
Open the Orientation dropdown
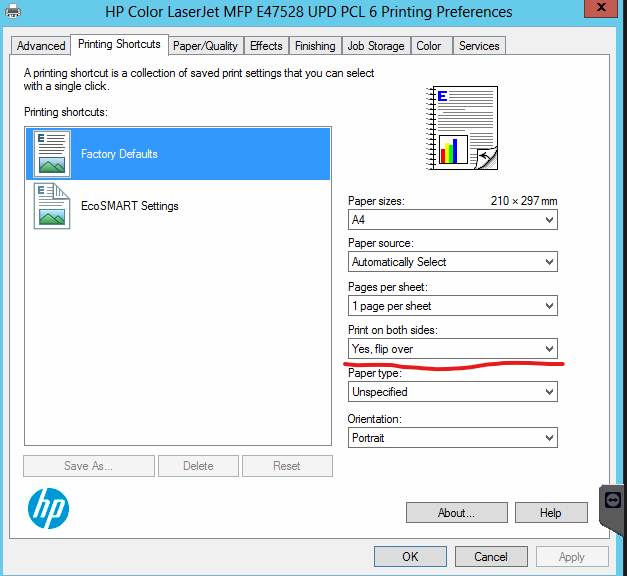point(453,438)
